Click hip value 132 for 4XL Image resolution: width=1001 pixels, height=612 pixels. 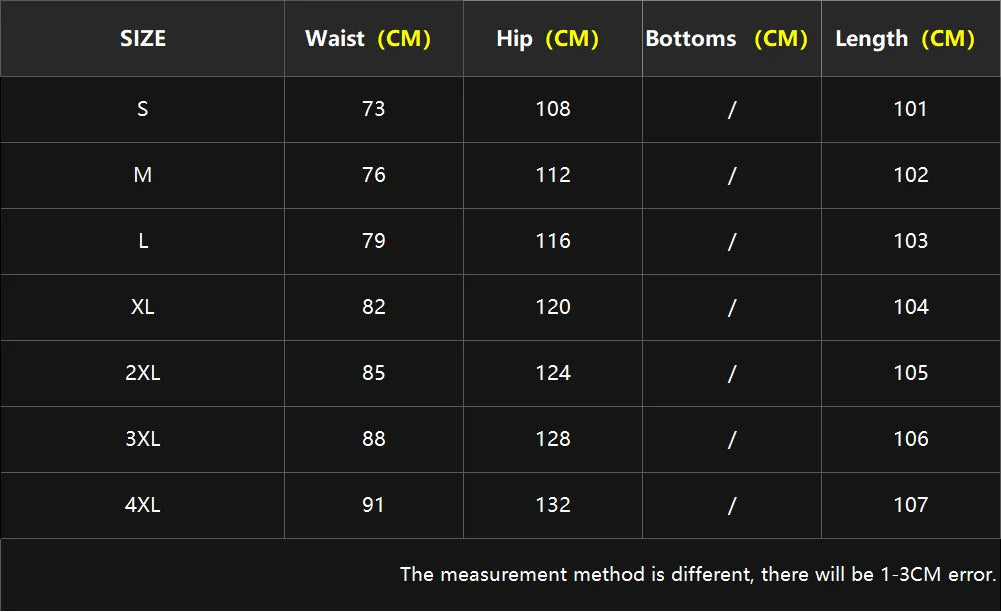tap(553, 505)
